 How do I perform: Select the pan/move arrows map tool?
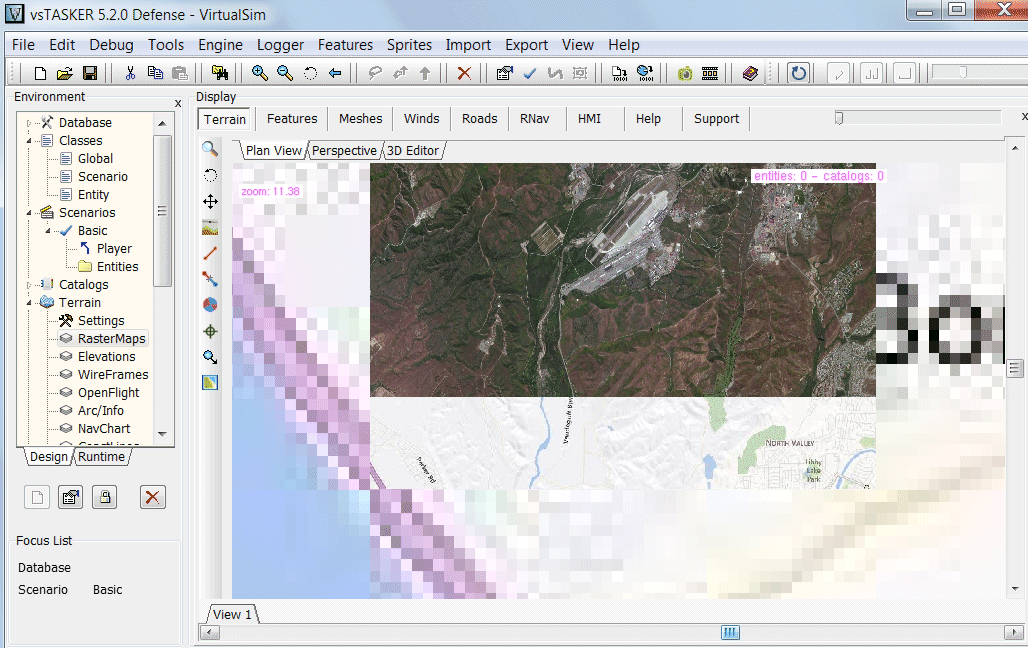[x=210, y=201]
